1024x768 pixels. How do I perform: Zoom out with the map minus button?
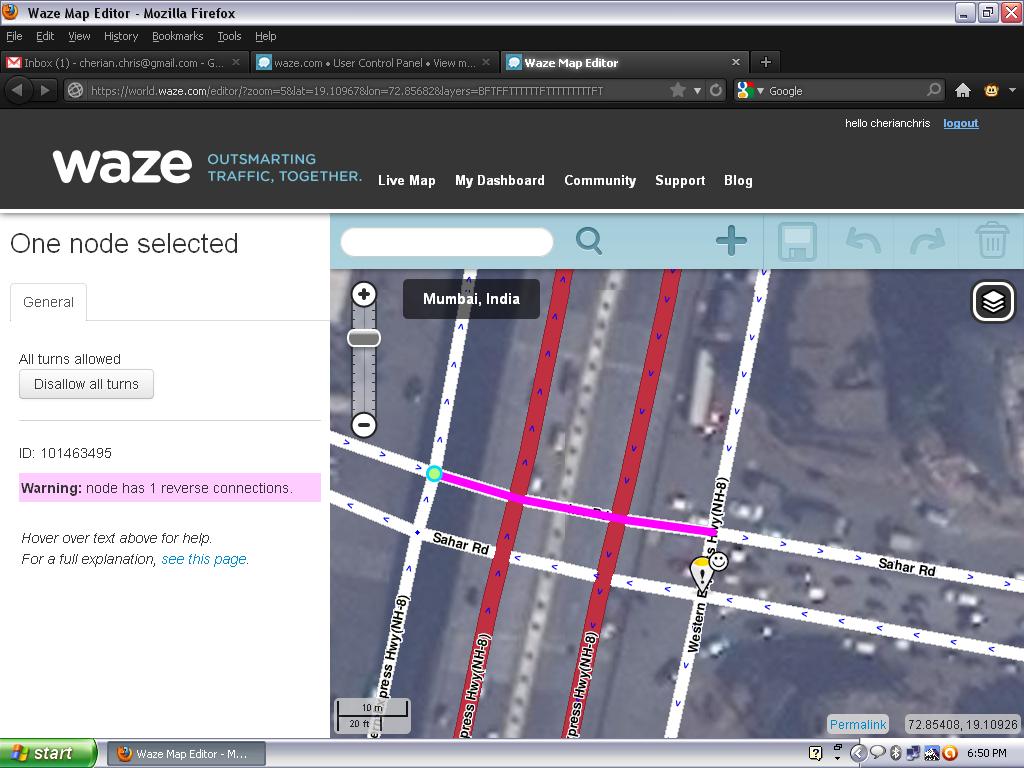[x=364, y=425]
